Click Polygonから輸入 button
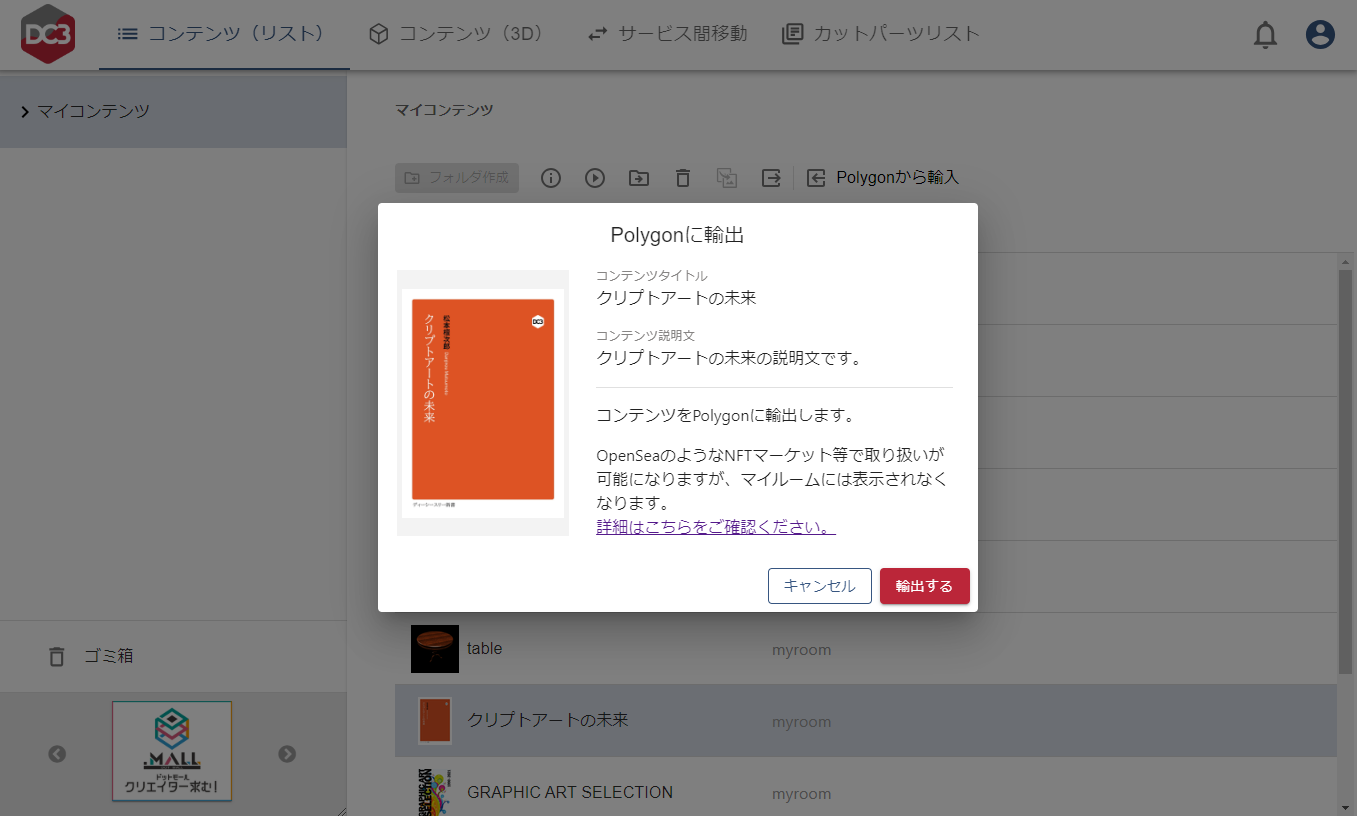This screenshot has width=1357, height=816. tap(883, 178)
